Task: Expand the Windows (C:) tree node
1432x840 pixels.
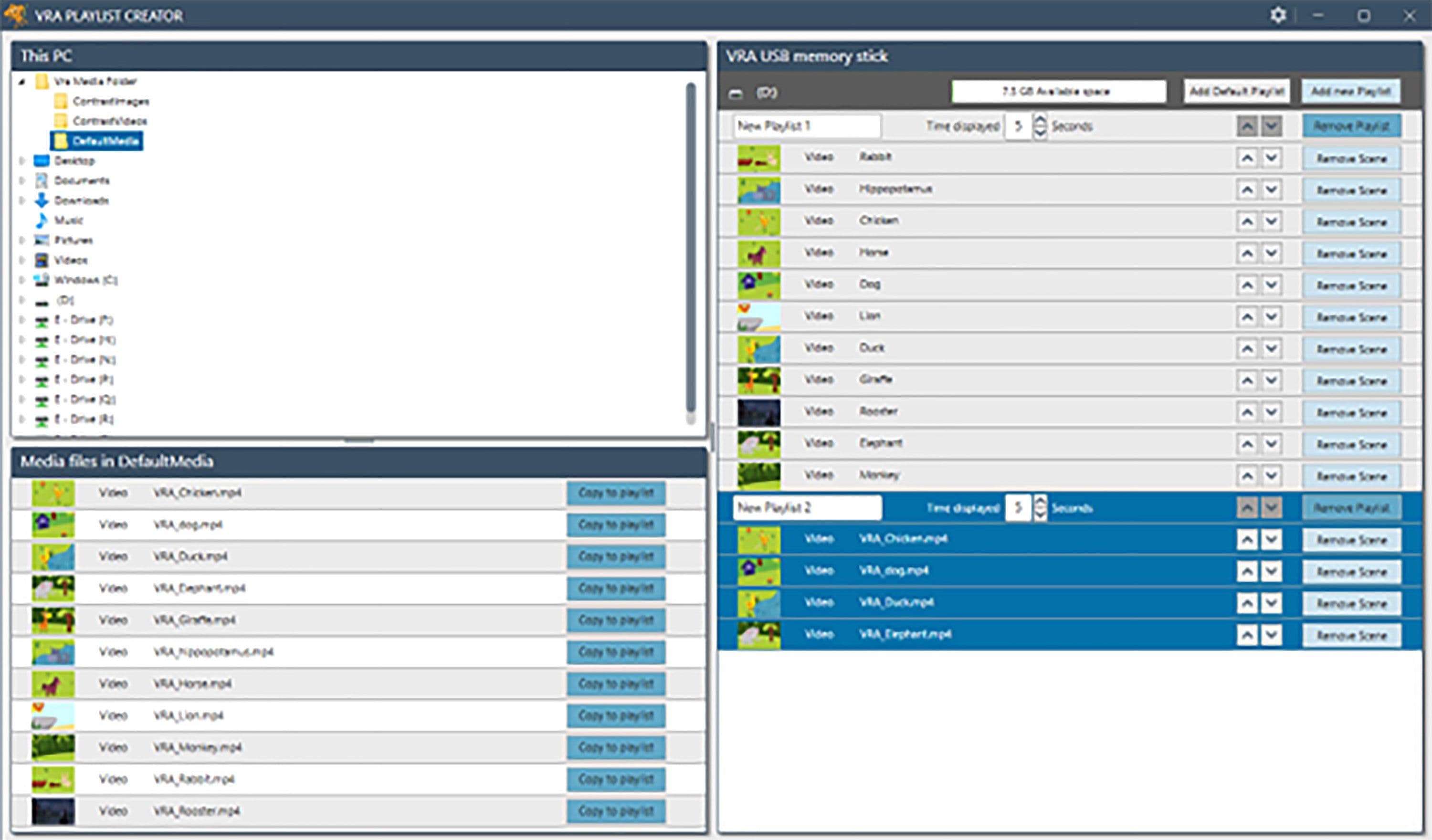Action: click(x=21, y=280)
